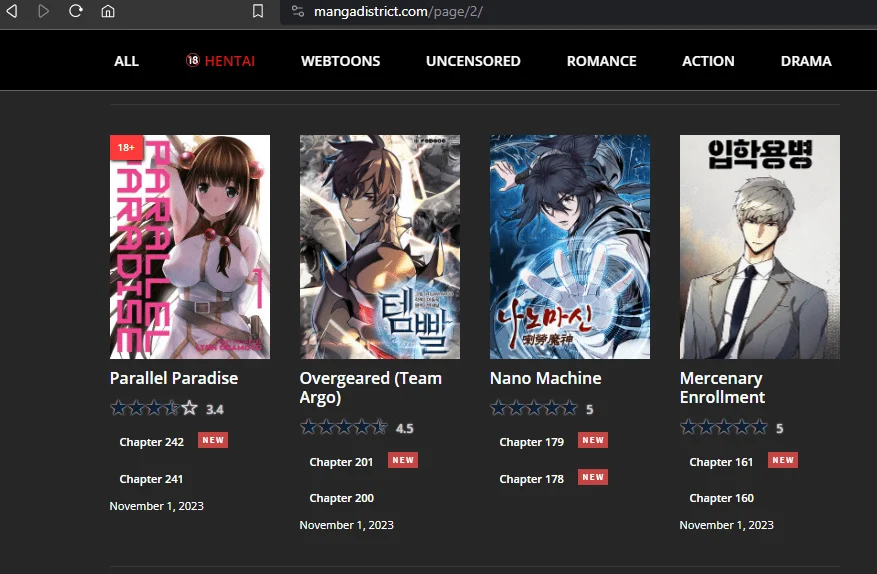The image size is (877, 574).
Task: Open the Parallel Paradise cover thumbnail
Action: (x=190, y=247)
